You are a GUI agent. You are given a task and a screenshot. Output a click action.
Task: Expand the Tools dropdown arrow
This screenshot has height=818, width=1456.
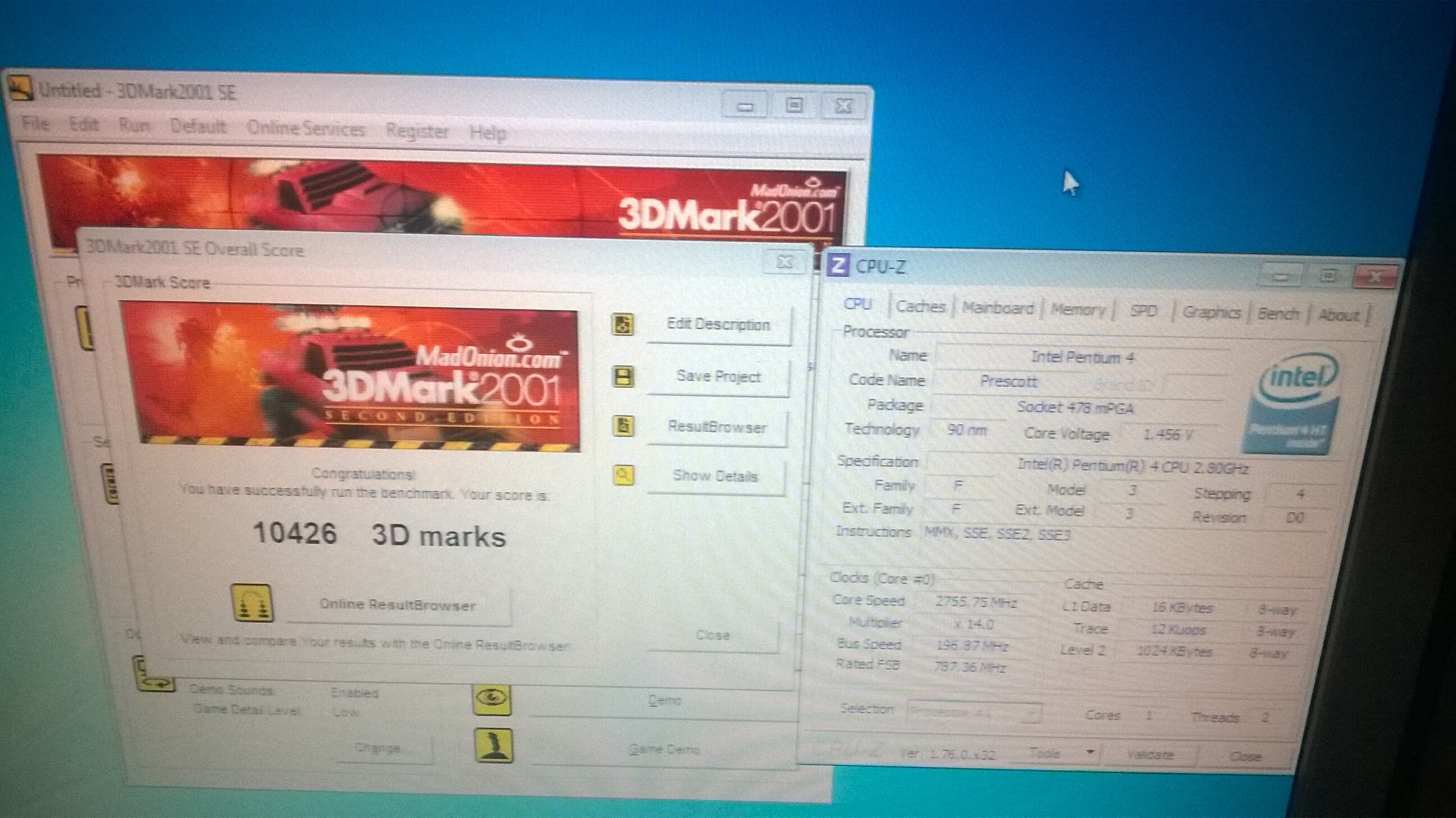tap(1090, 752)
